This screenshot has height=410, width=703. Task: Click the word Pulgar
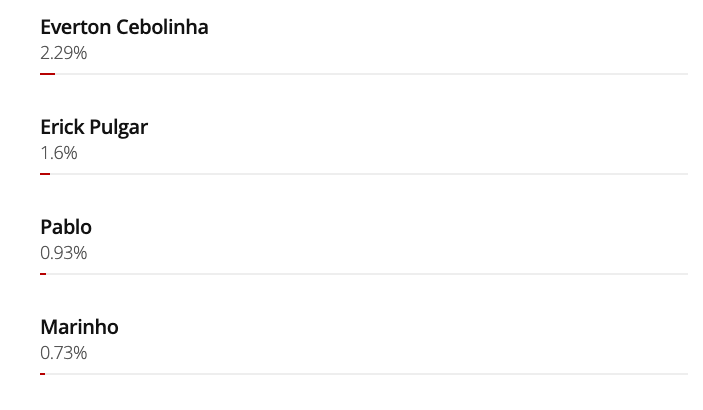tap(120, 127)
